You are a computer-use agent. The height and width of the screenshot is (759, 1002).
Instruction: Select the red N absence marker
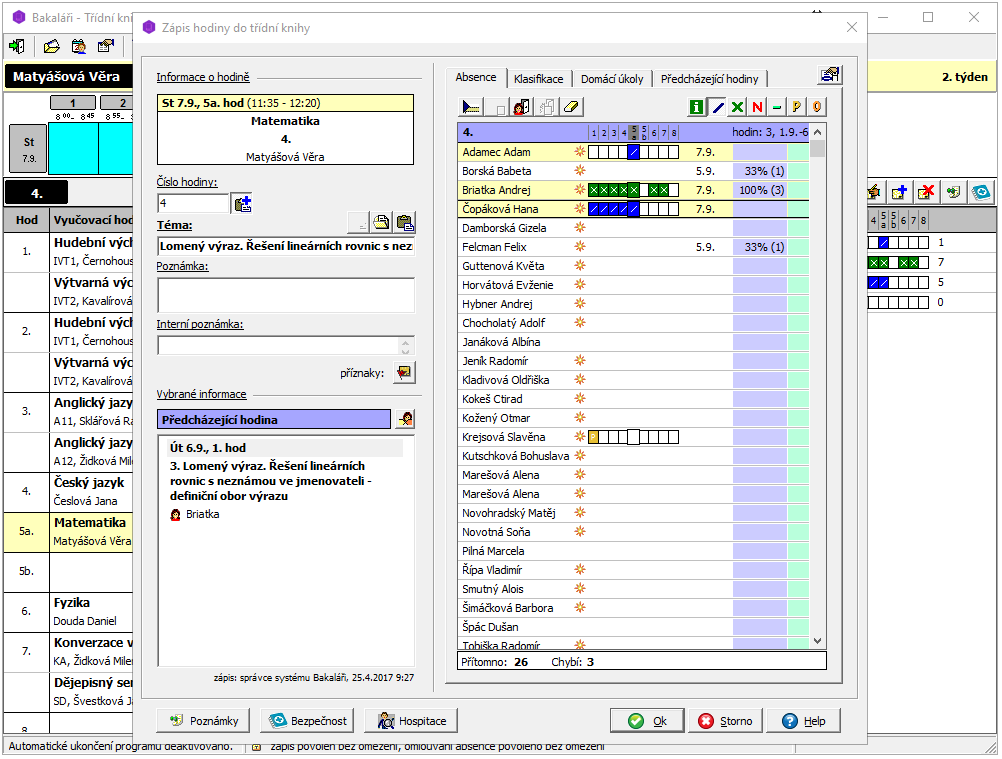(758, 107)
